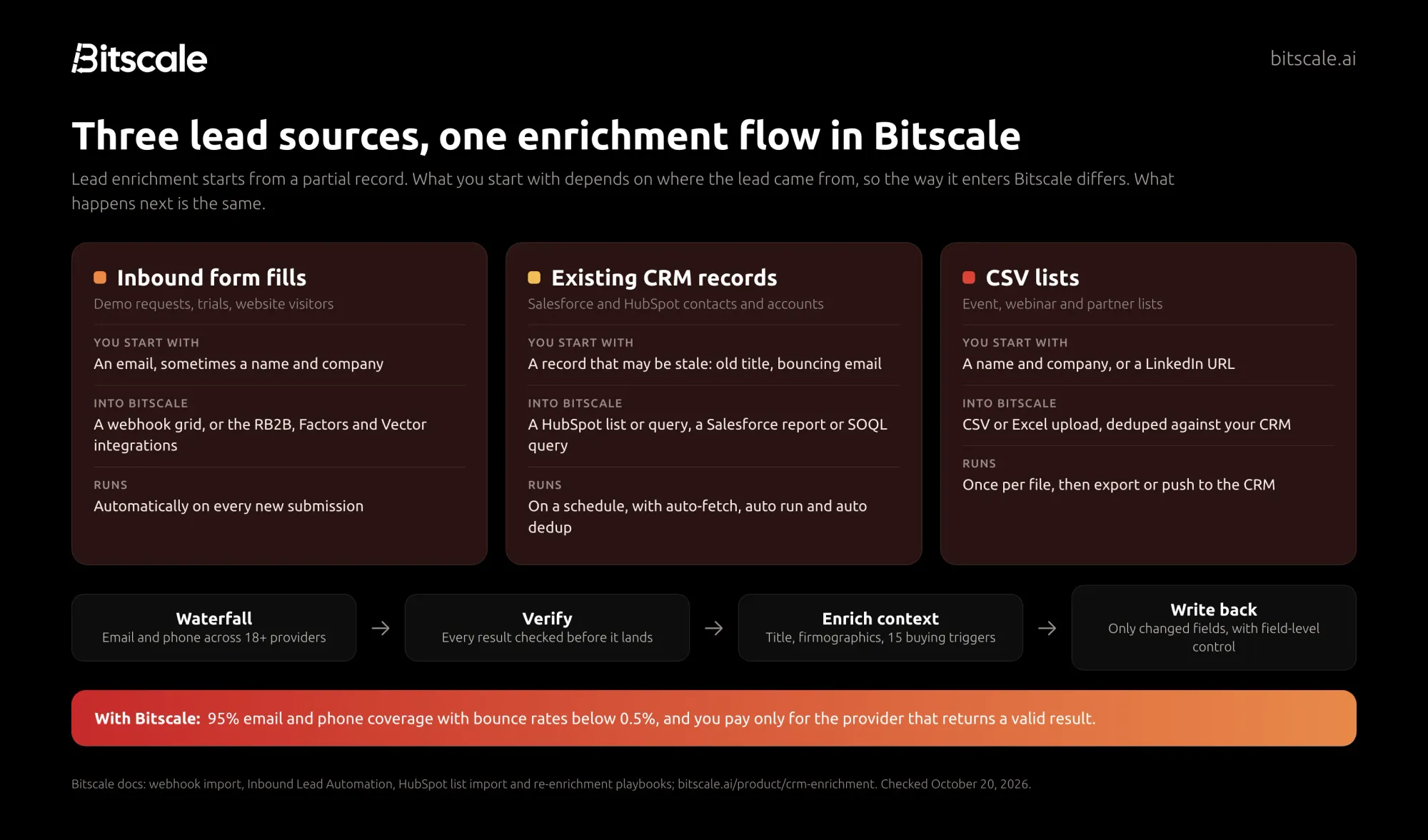Click the red marker beside CSV lists
1428x840 pixels.
[x=969, y=278]
